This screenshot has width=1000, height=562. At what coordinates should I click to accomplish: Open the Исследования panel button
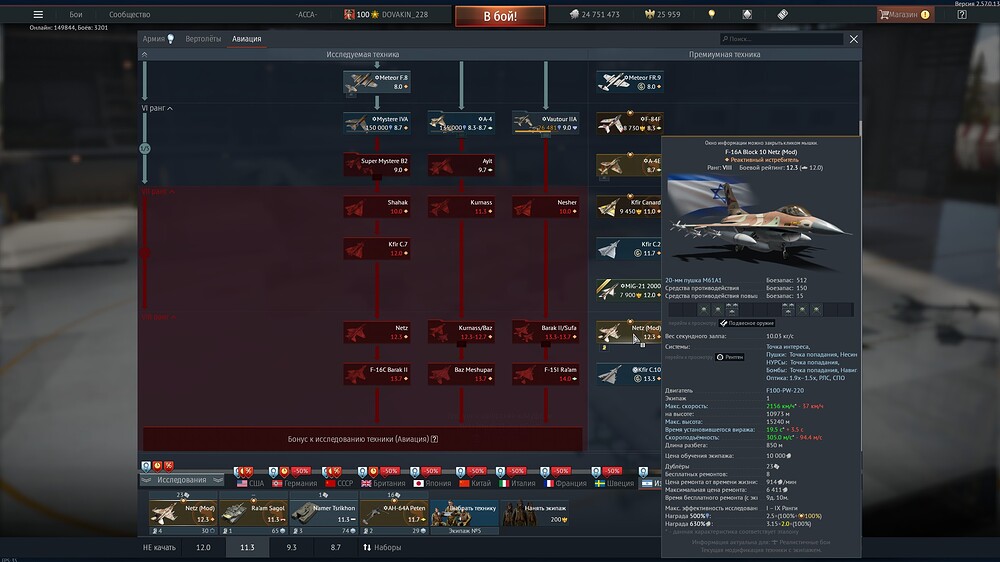182,480
